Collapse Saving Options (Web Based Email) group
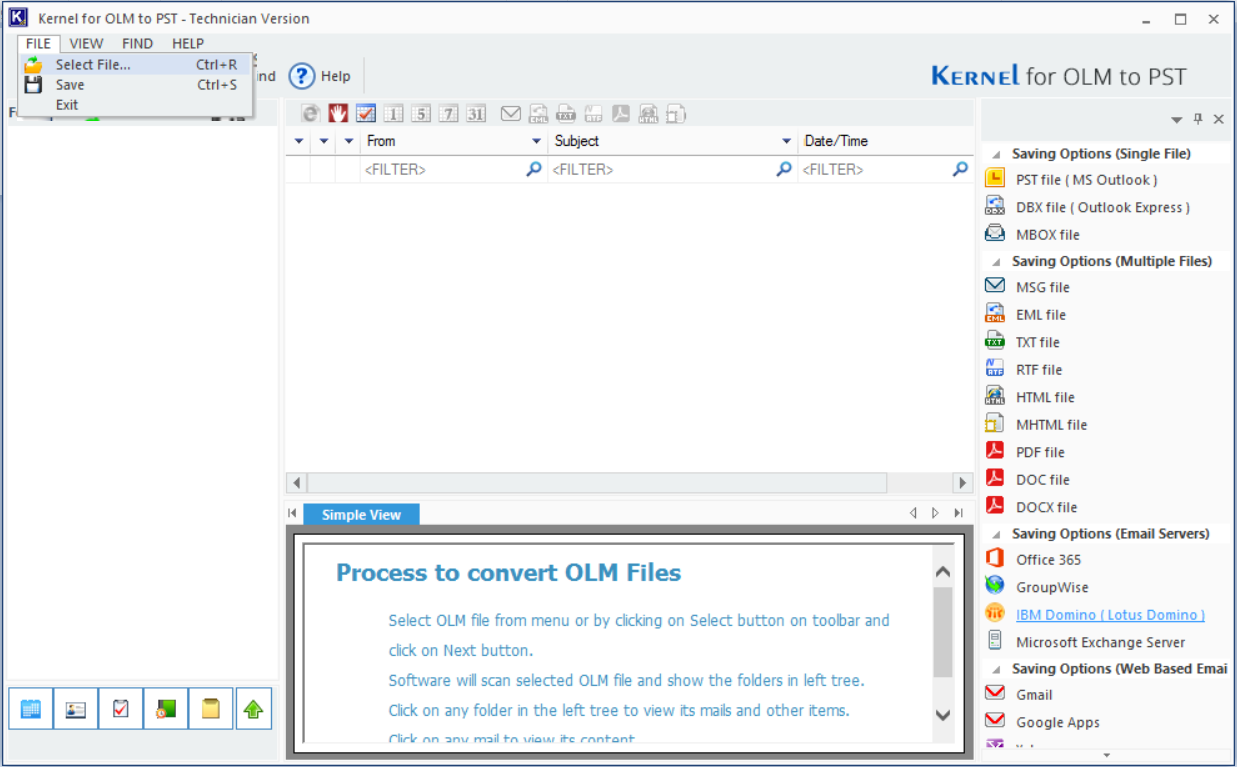Screen dimensions: 1237x767 pyautogui.click(x=996, y=670)
